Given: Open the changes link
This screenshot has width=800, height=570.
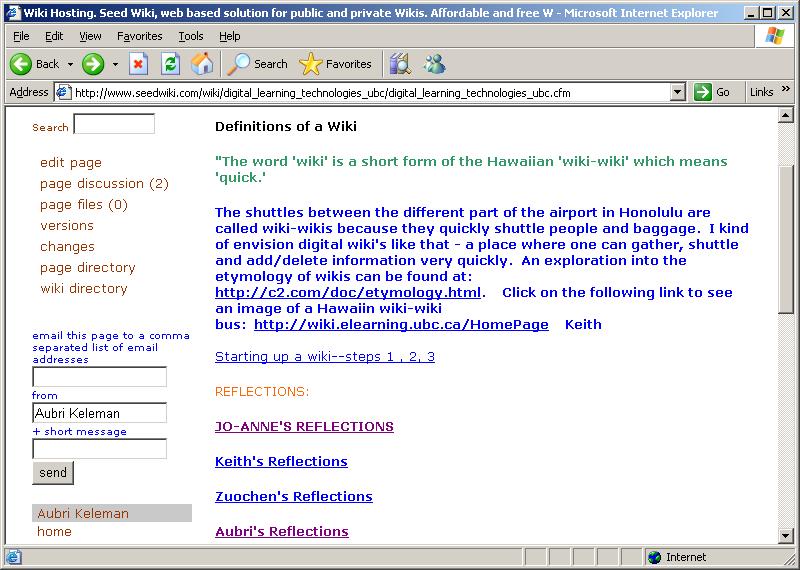Looking at the screenshot, I should coord(67,246).
